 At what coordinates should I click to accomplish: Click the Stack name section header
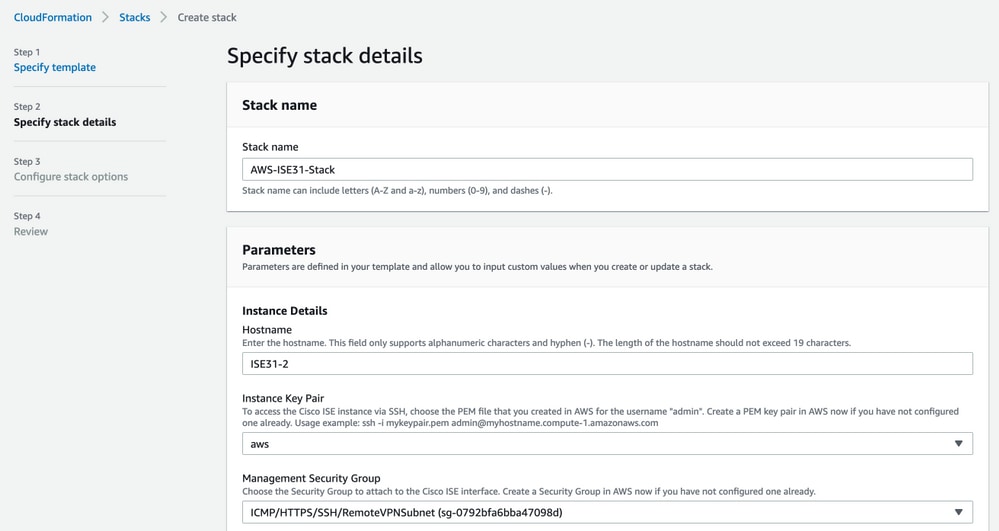[280, 105]
